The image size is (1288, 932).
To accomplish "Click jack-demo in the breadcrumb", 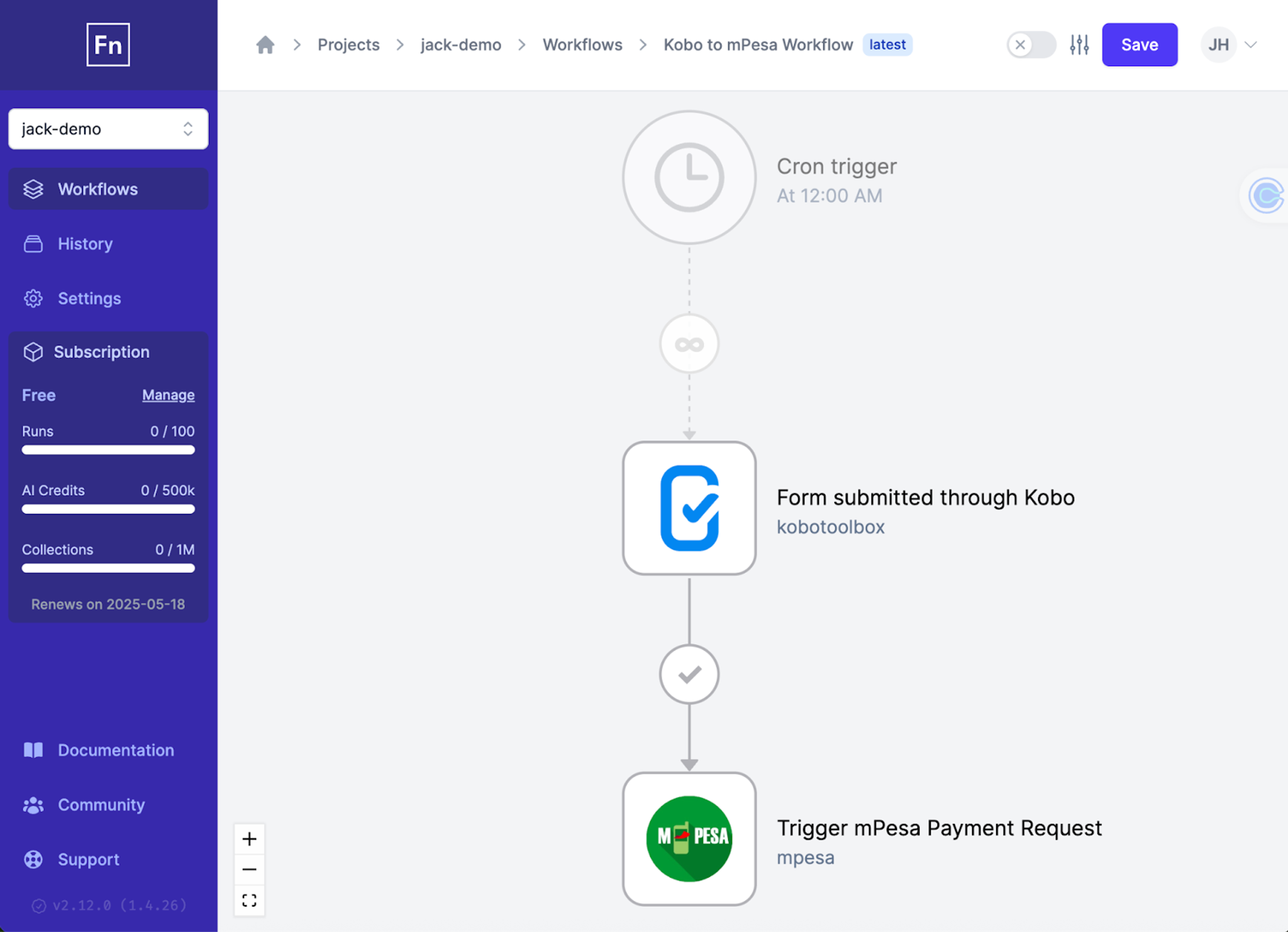I will [x=461, y=45].
